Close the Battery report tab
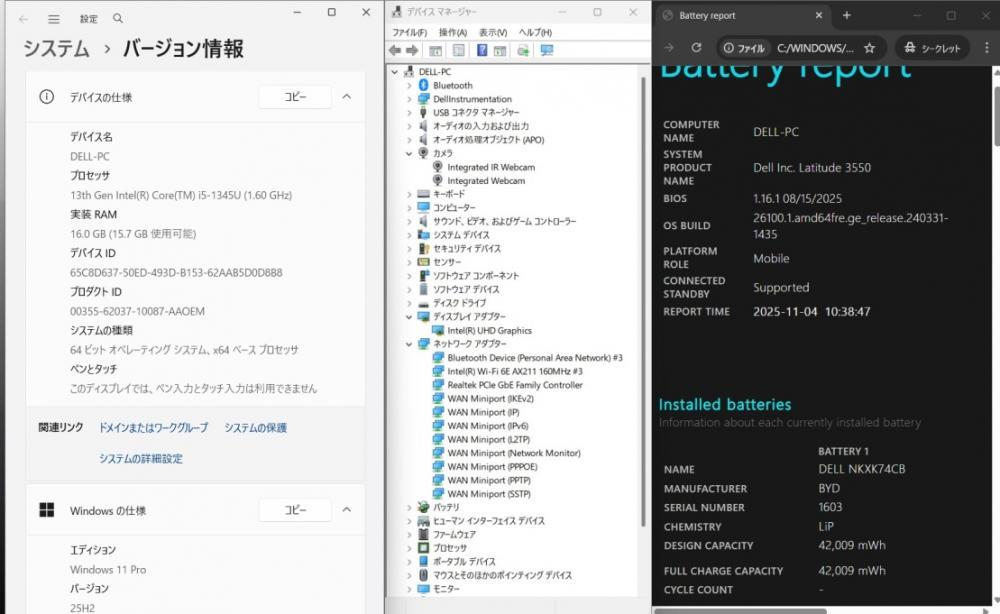 pyautogui.click(x=819, y=15)
